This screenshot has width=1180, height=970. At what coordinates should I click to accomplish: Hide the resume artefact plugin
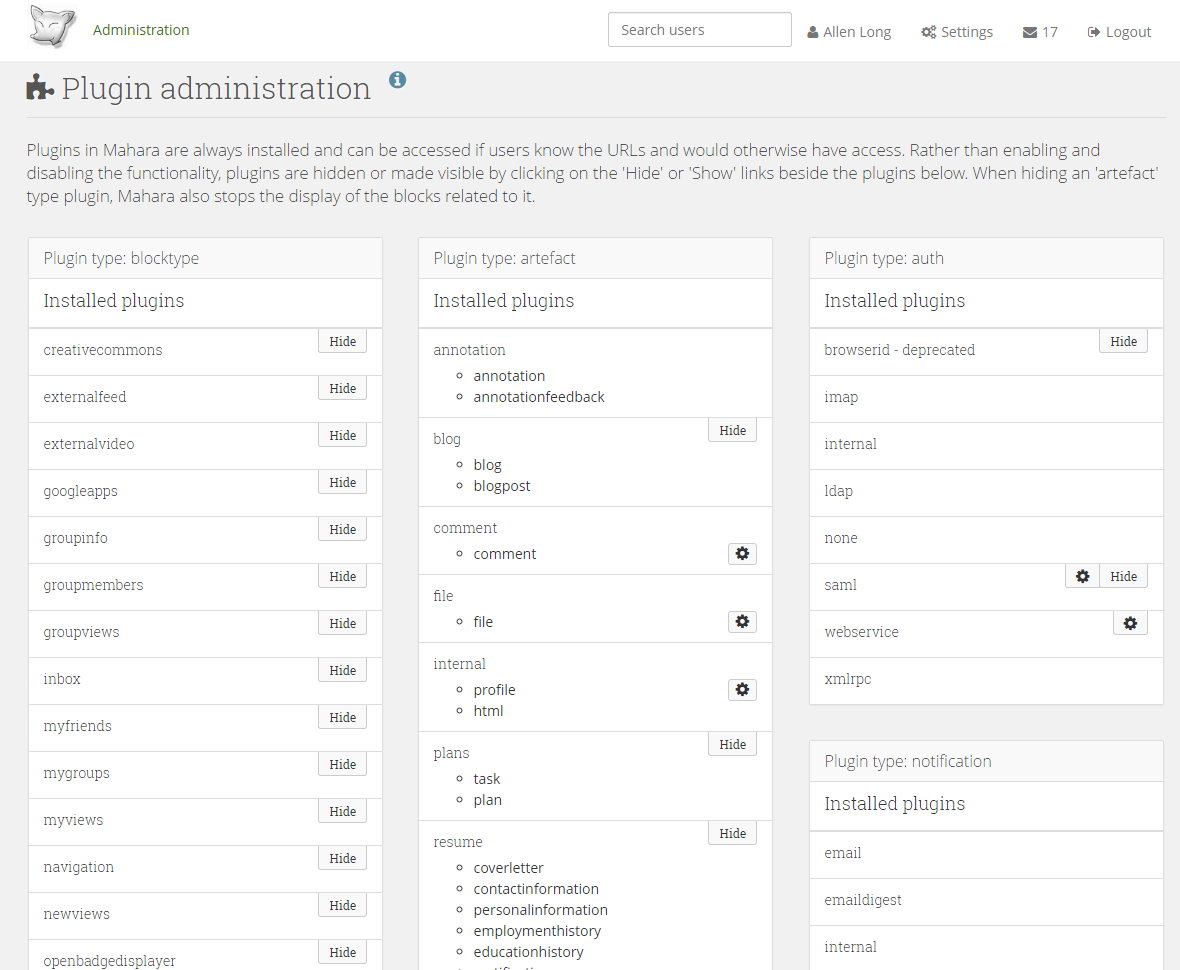click(x=732, y=833)
